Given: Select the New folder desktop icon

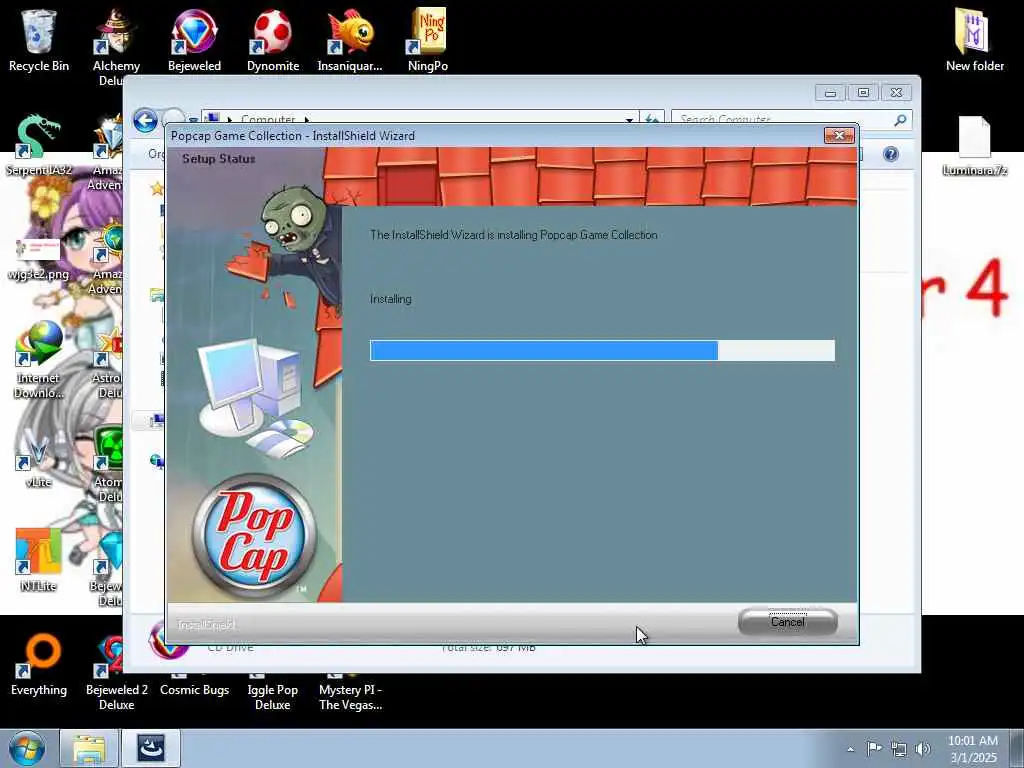Looking at the screenshot, I should [974, 40].
